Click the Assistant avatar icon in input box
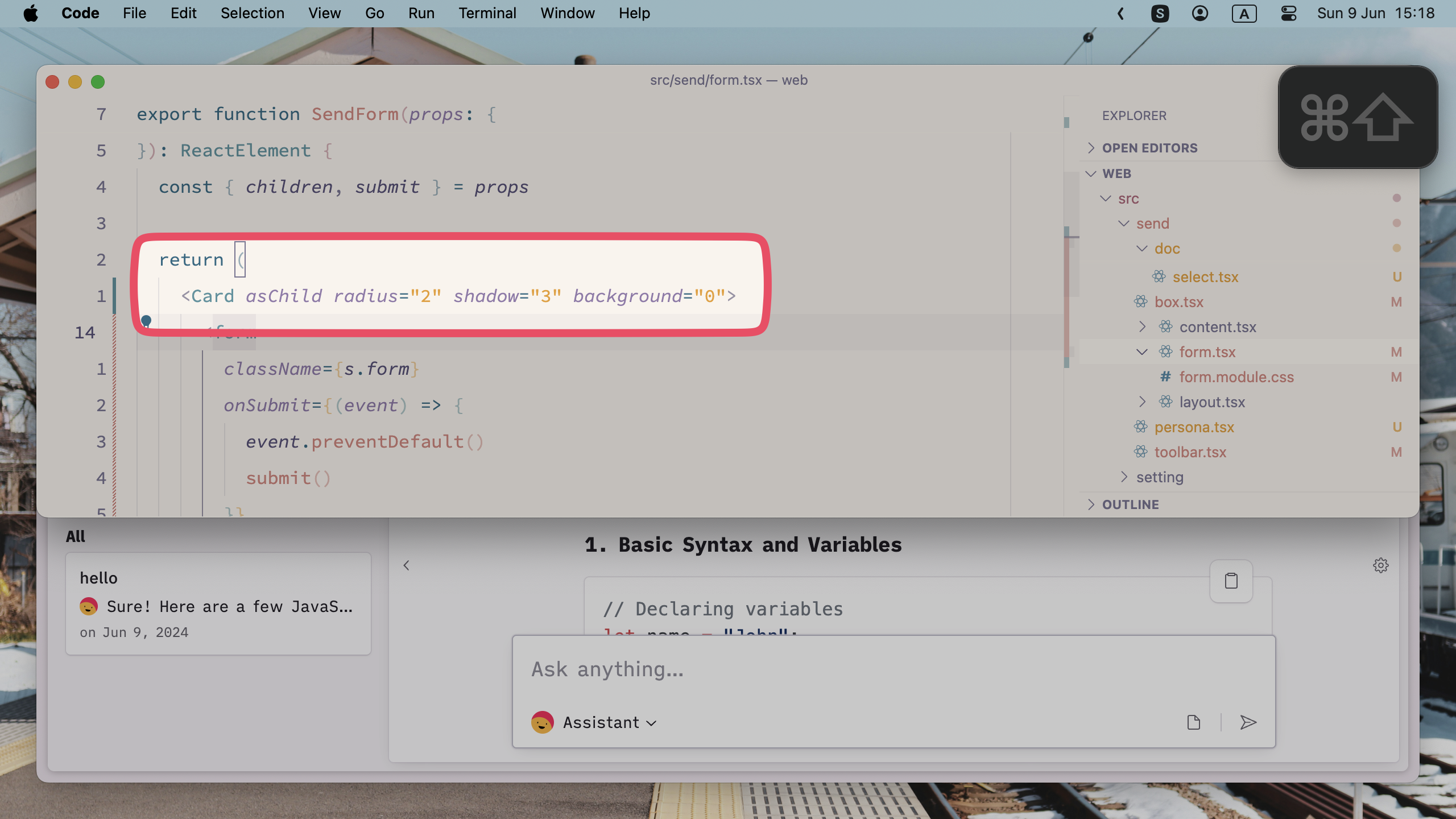The width and height of the screenshot is (1456, 819). 542,722
